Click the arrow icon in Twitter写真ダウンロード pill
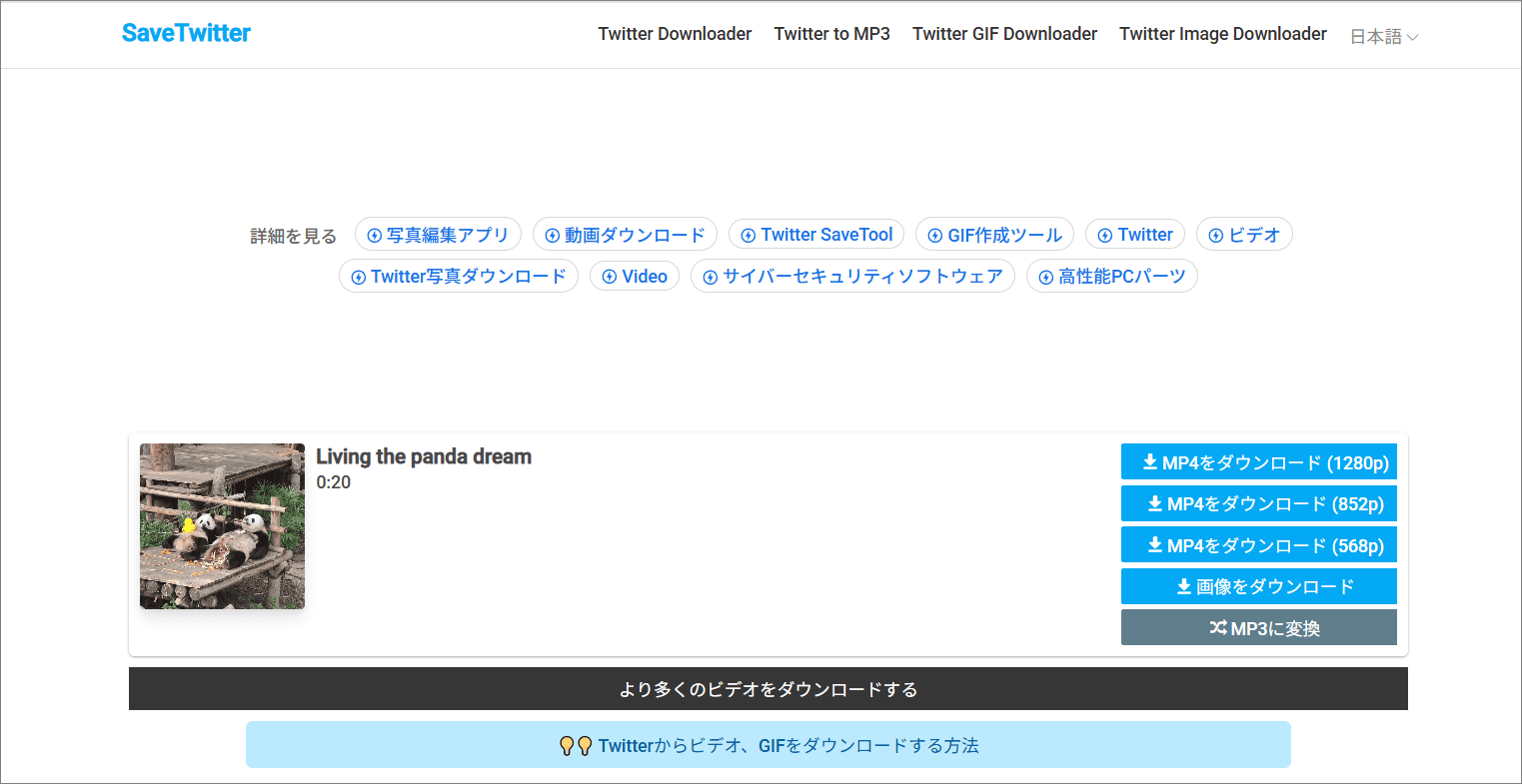 coord(357,276)
